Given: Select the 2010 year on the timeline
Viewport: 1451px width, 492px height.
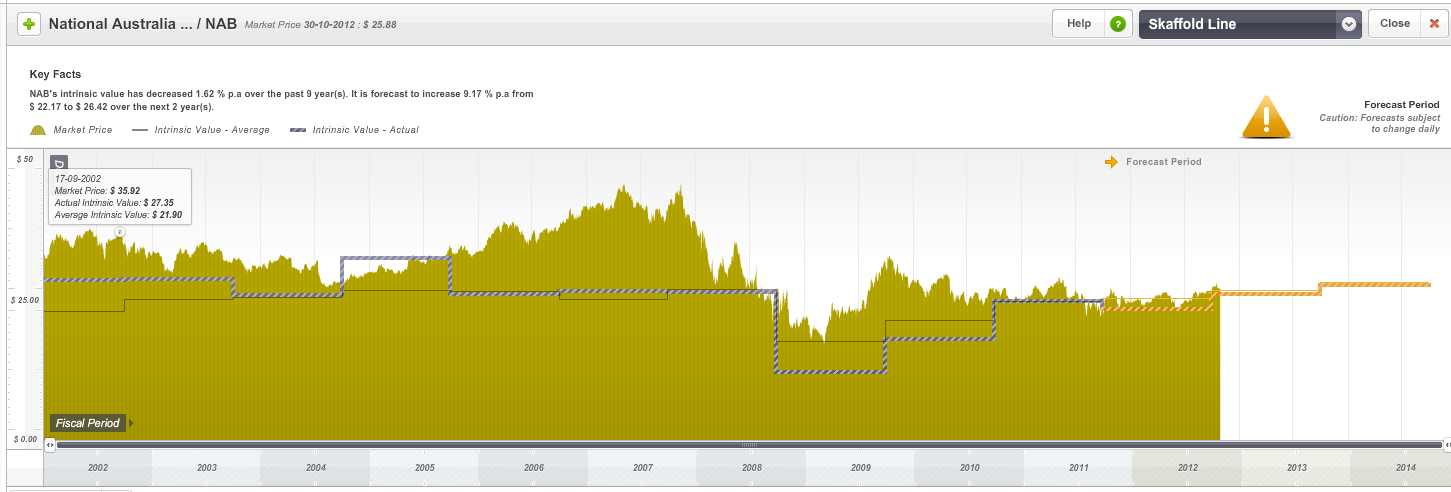Looking at the screenshot, I should click(970, 468).
